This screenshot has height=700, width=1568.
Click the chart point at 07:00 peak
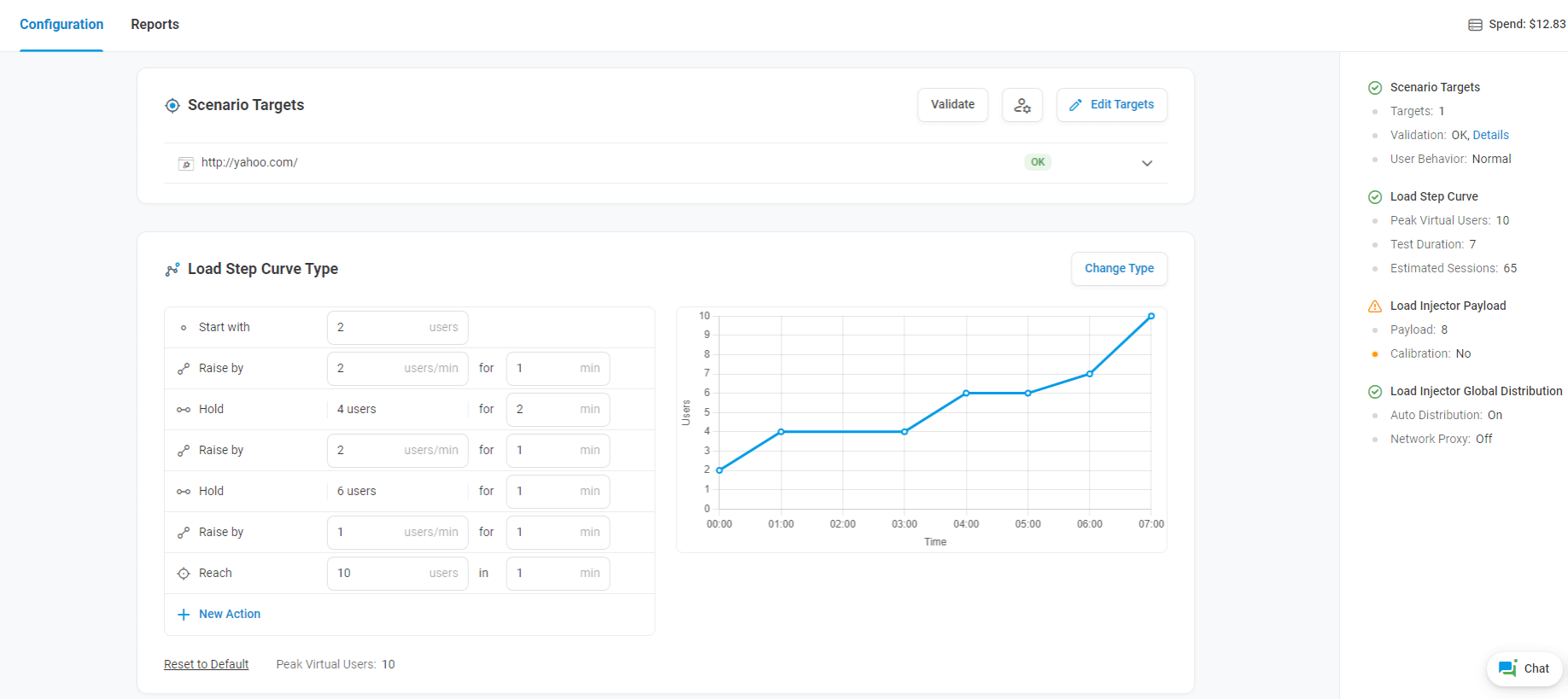[x=1151, y=317]
